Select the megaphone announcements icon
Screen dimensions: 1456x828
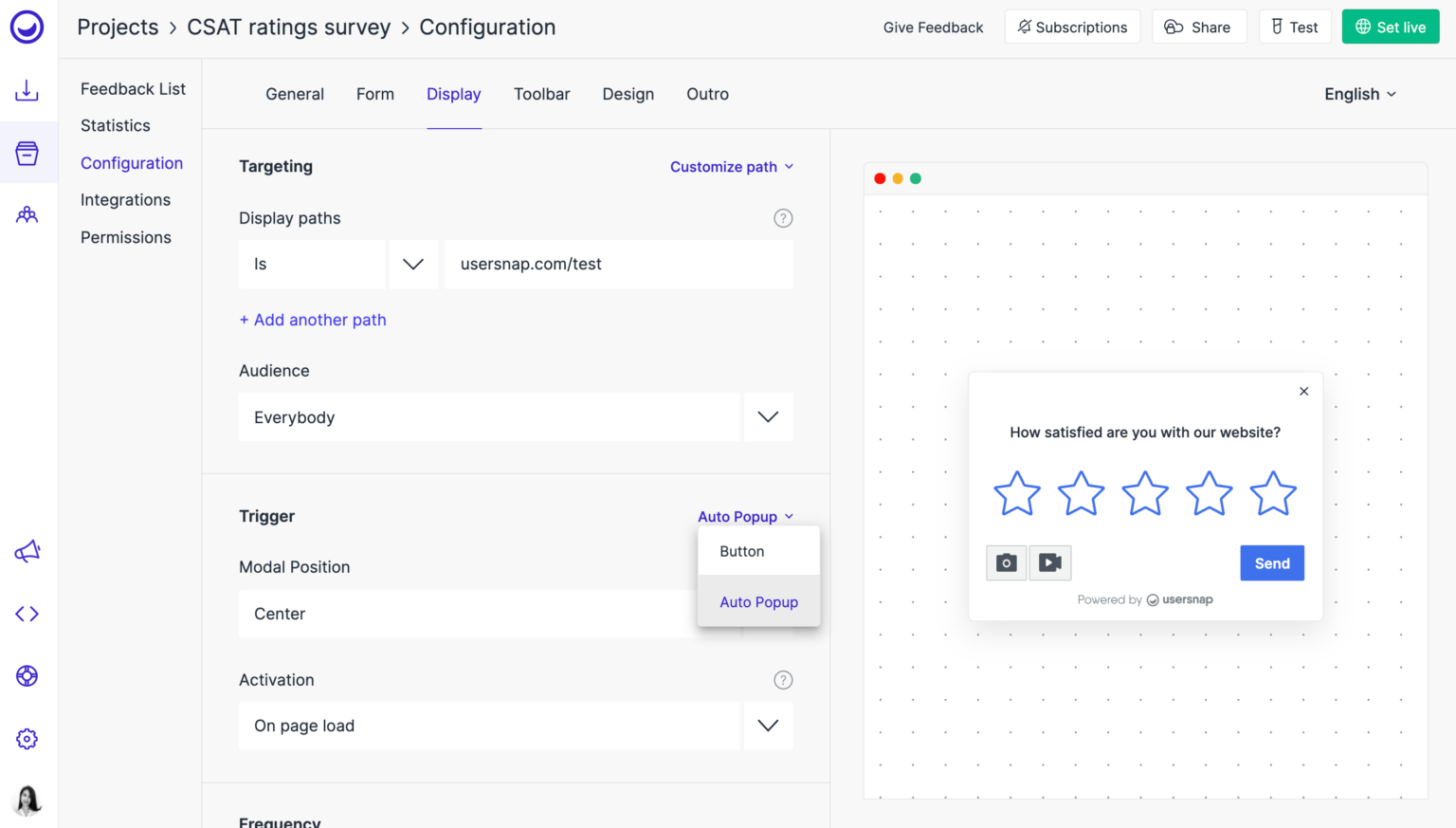[x=27, y=551]
